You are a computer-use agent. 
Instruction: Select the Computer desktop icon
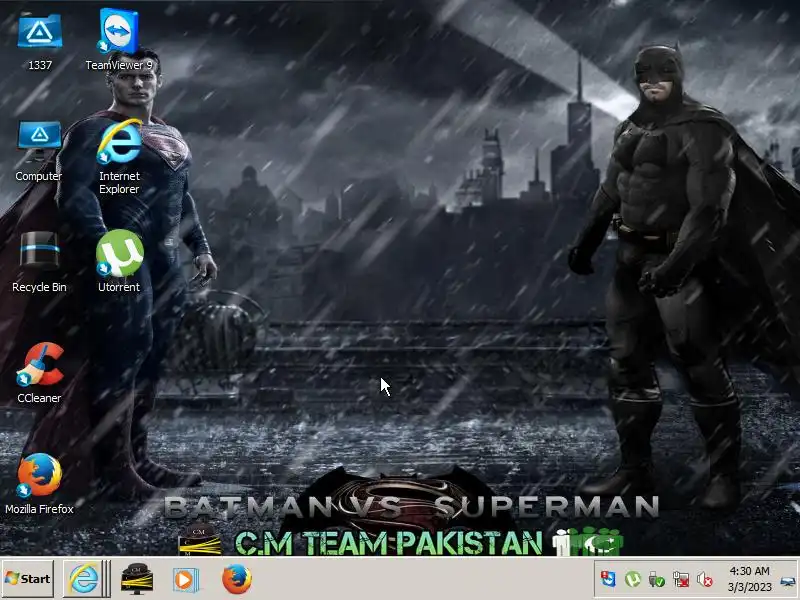click(39, 152)
